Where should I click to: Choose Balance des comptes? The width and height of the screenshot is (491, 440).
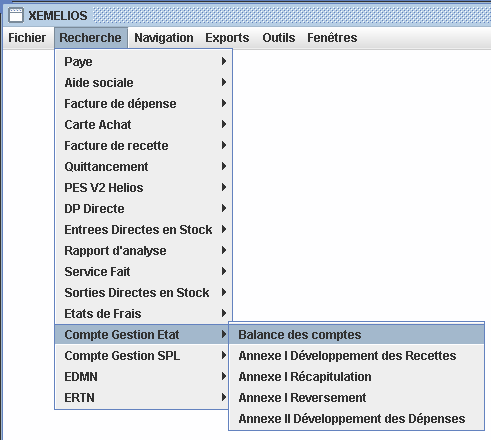coord(356,335)
